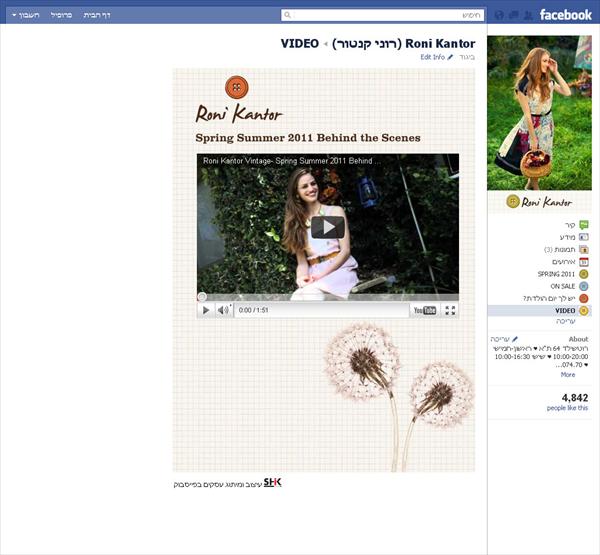Image resolution: width=600 pixels, height=555 pixels.
Task: Click the Facebook logo
Action: tap(565, 15)
